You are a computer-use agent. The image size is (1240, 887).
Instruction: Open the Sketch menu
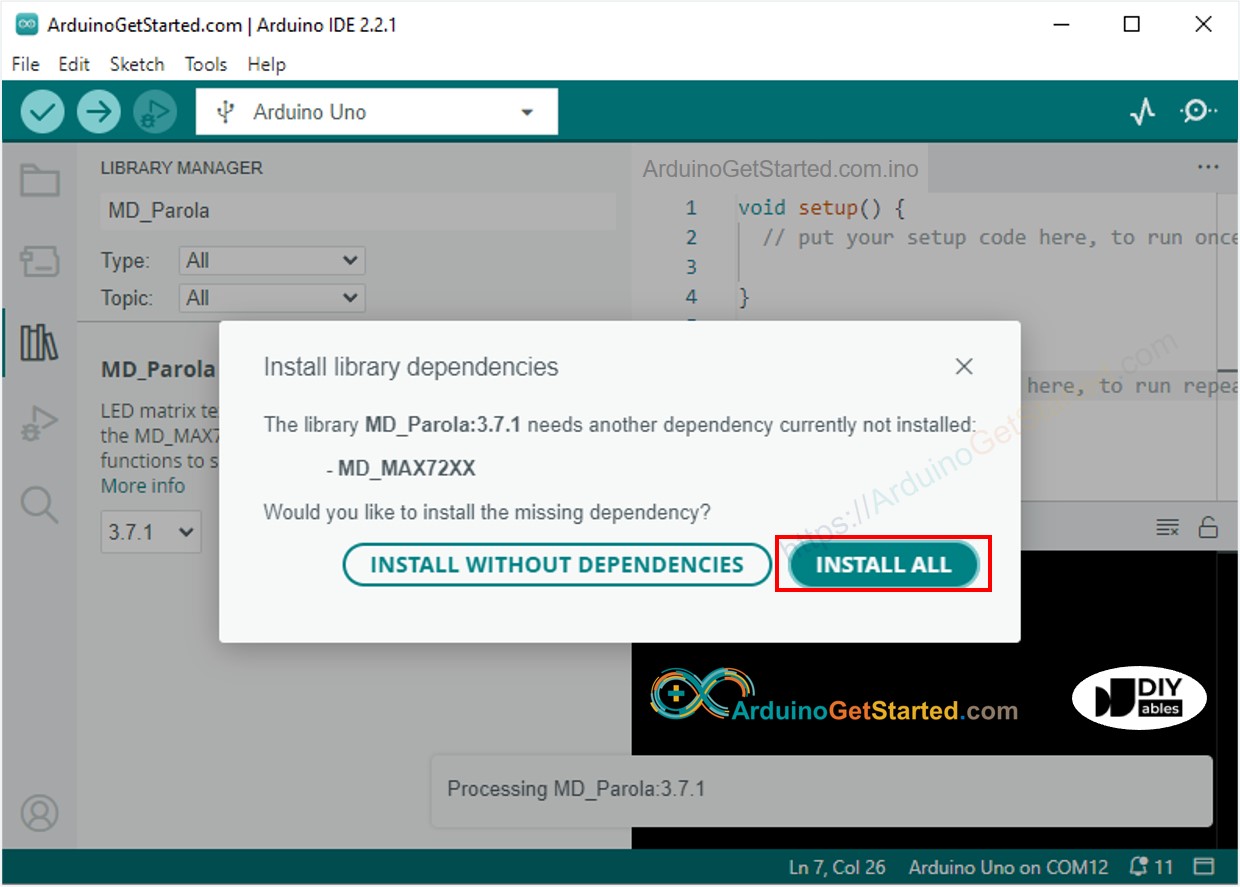coord(137,64)
